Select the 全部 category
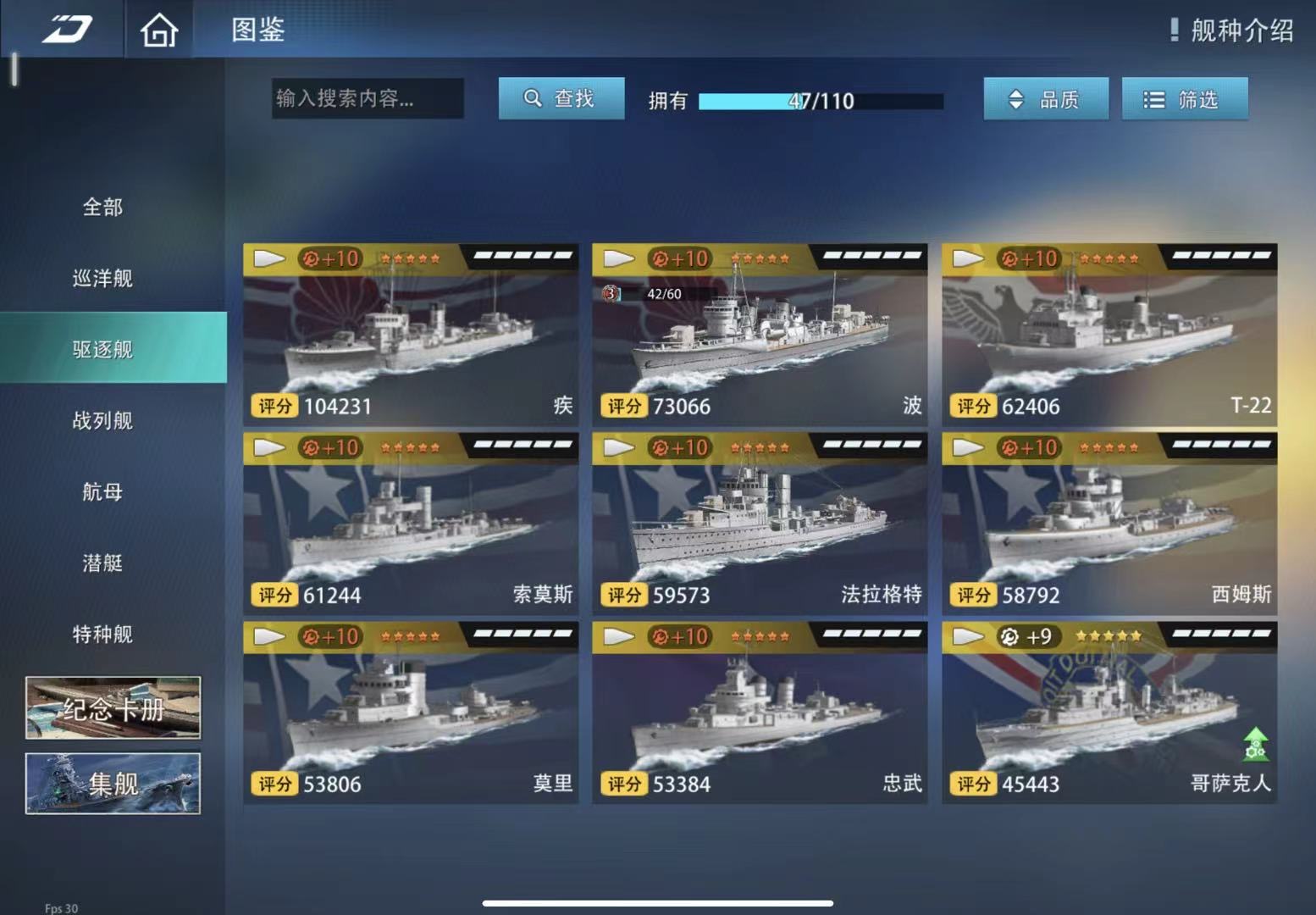The height and width of the screenshot is (915, 1316). pyautogui.click(x=102, y=207)
